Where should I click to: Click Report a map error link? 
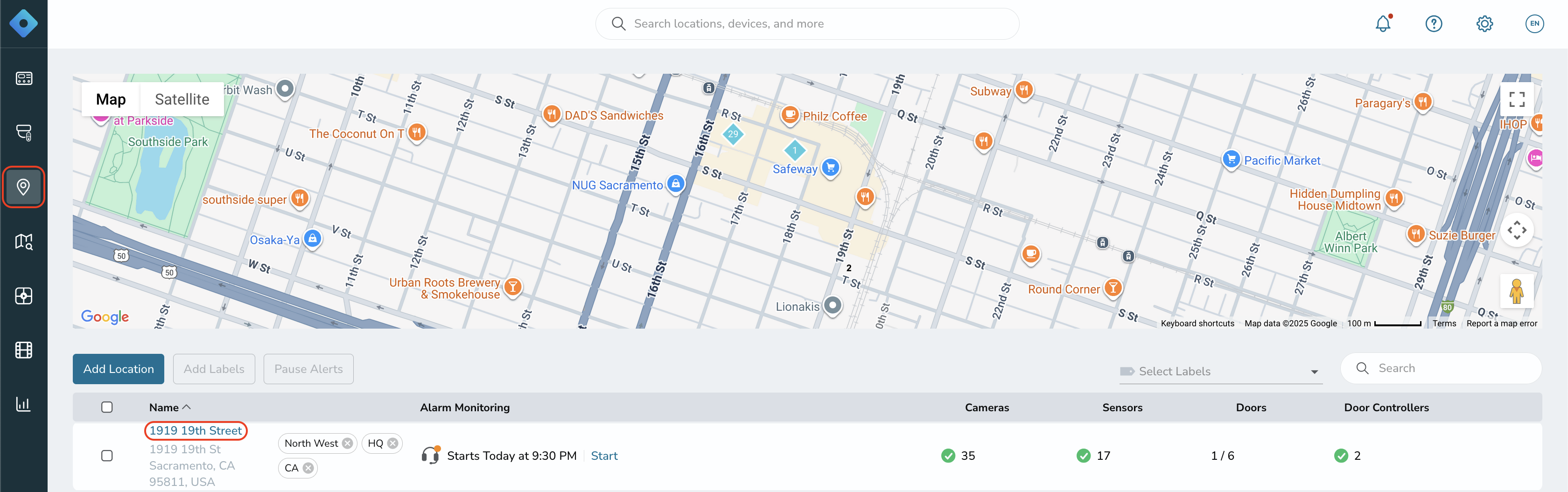pos(1502,323)
